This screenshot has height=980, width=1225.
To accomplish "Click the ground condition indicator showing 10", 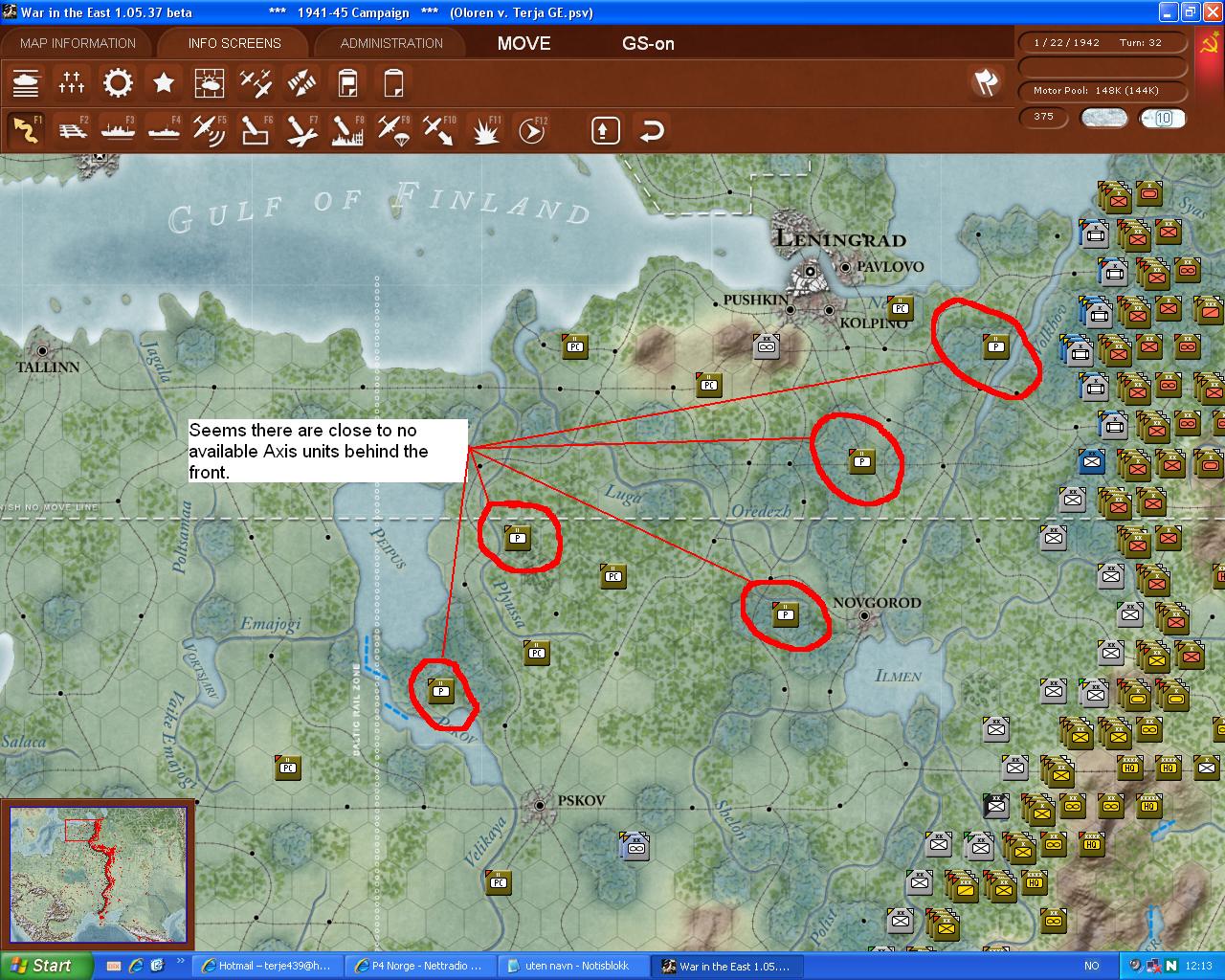I will [x=1162, y=118].
